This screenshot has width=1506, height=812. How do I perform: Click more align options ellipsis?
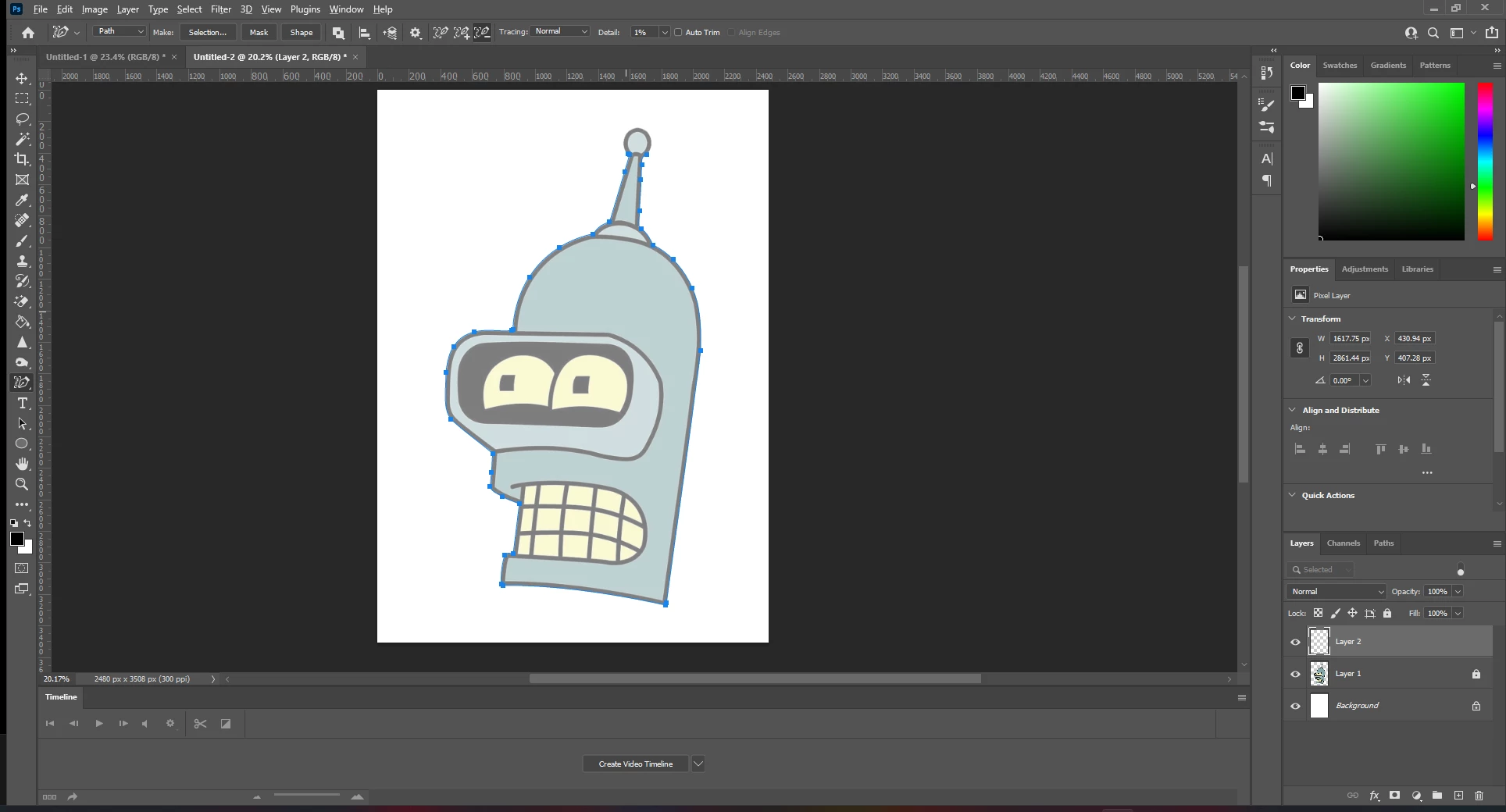point(1427,473)
